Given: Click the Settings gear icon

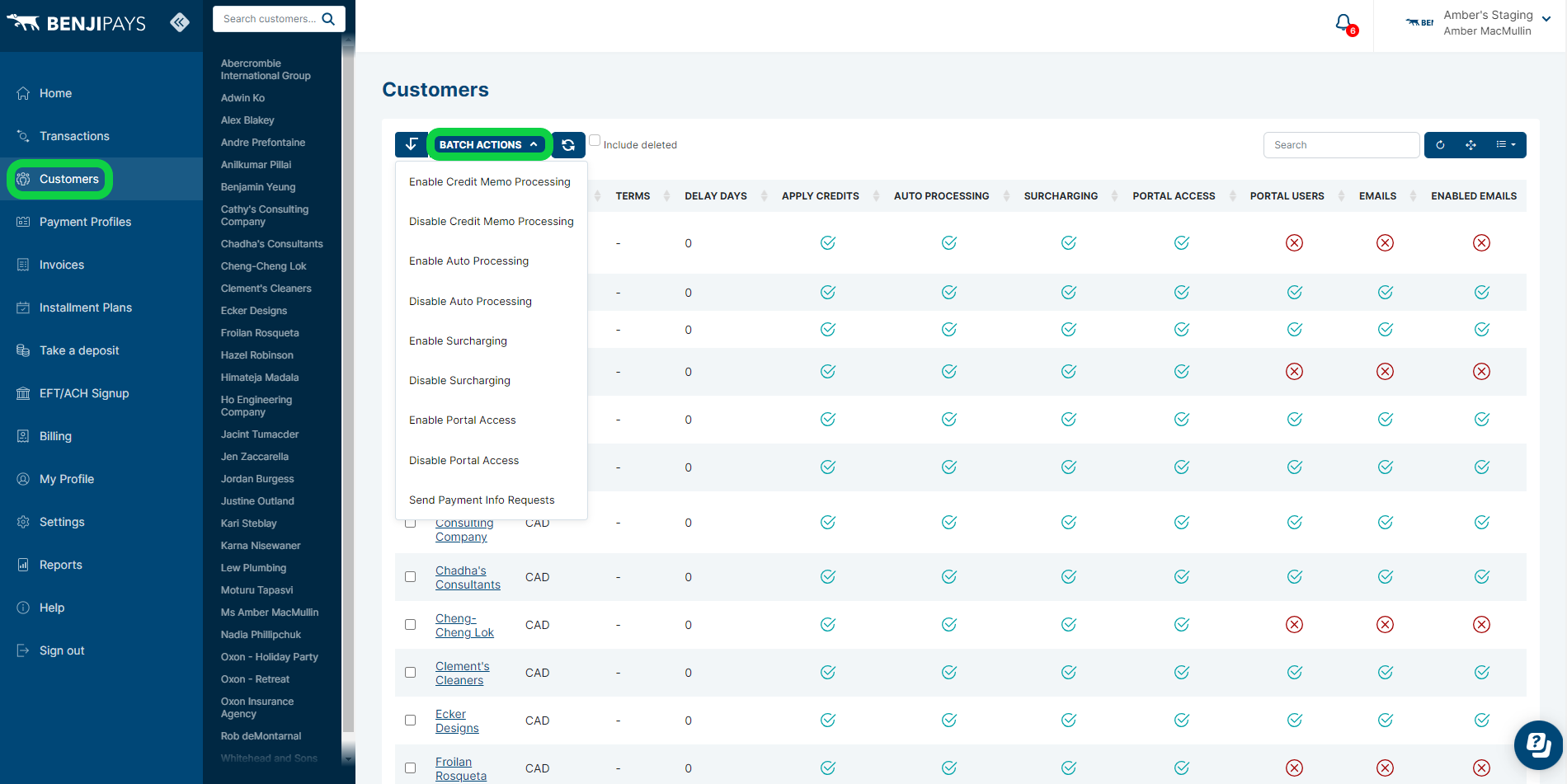Looking at the screenshot, I should [23, 522].
